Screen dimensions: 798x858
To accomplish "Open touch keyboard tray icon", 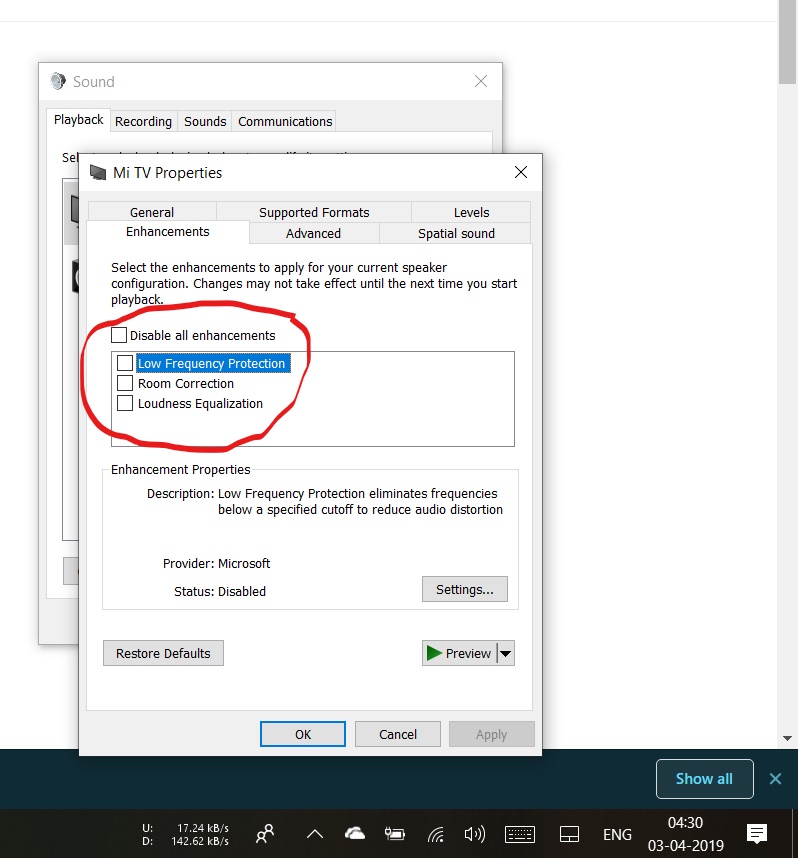I will 519,834.
